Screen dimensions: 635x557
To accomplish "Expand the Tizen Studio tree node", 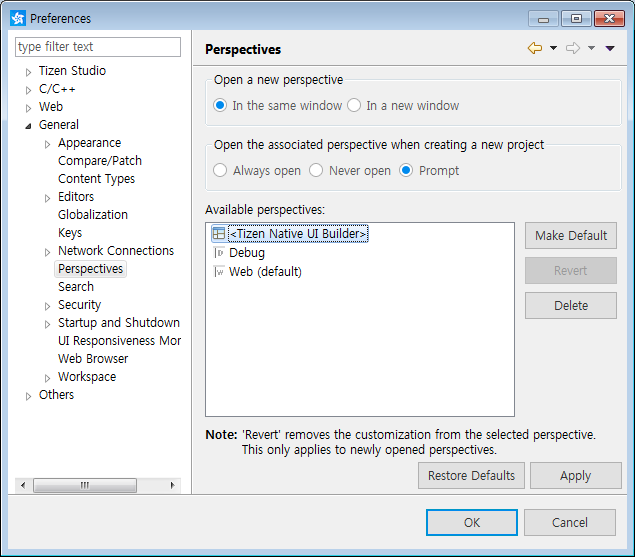I will click(x=28, y=72).
